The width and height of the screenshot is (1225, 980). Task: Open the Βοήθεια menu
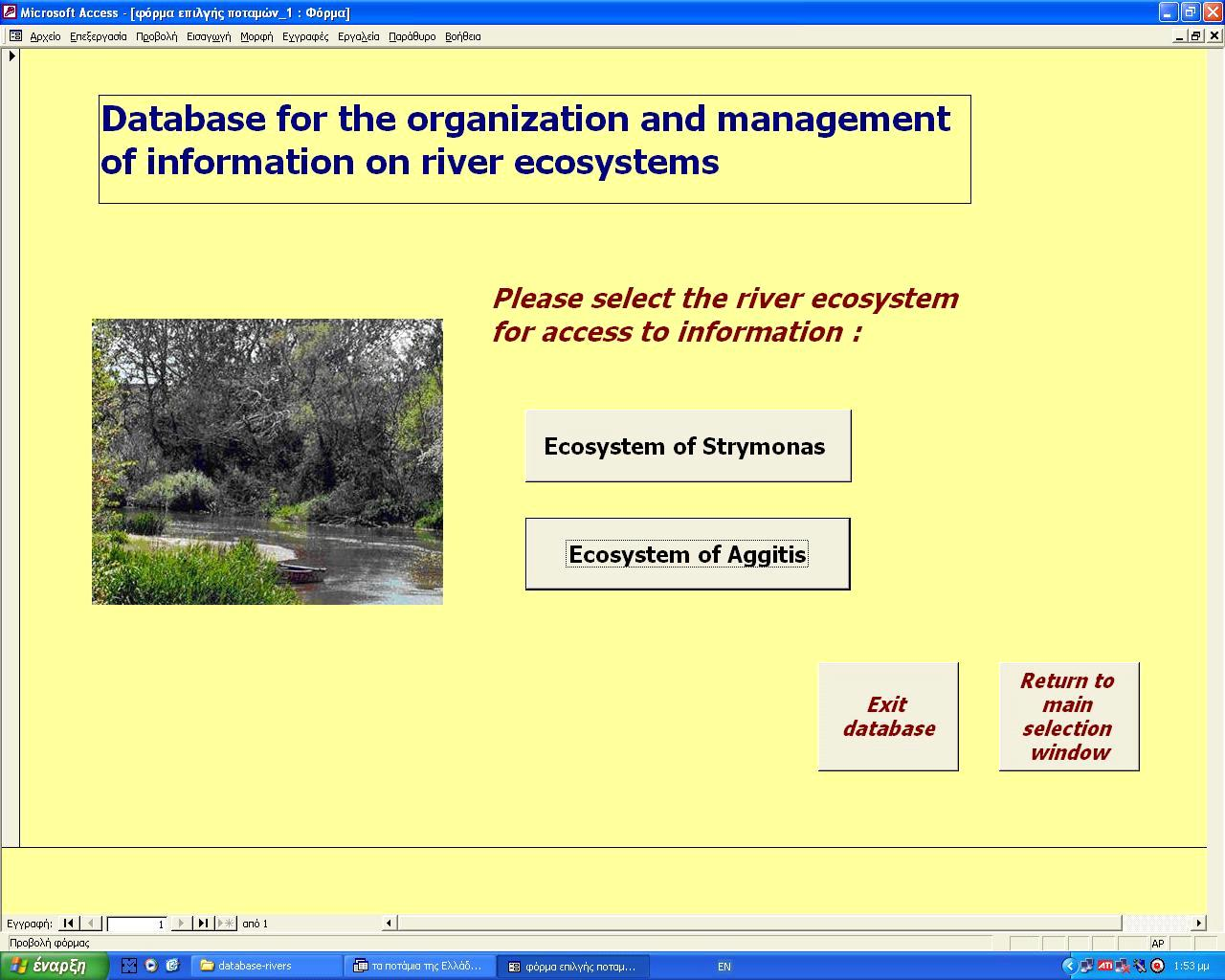(x=463, y=36)
